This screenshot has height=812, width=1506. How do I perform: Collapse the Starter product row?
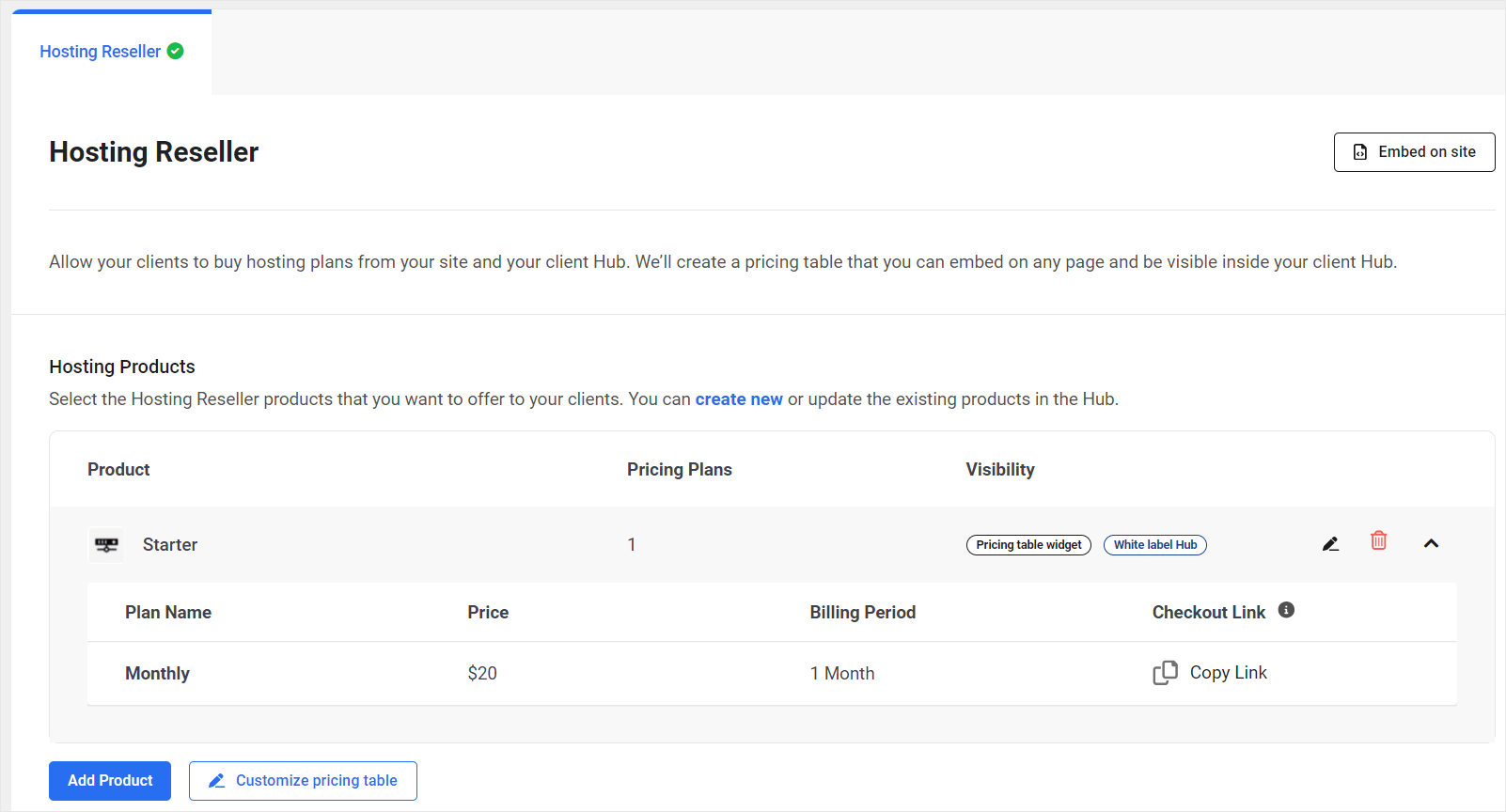click(x=1431, y=543)
